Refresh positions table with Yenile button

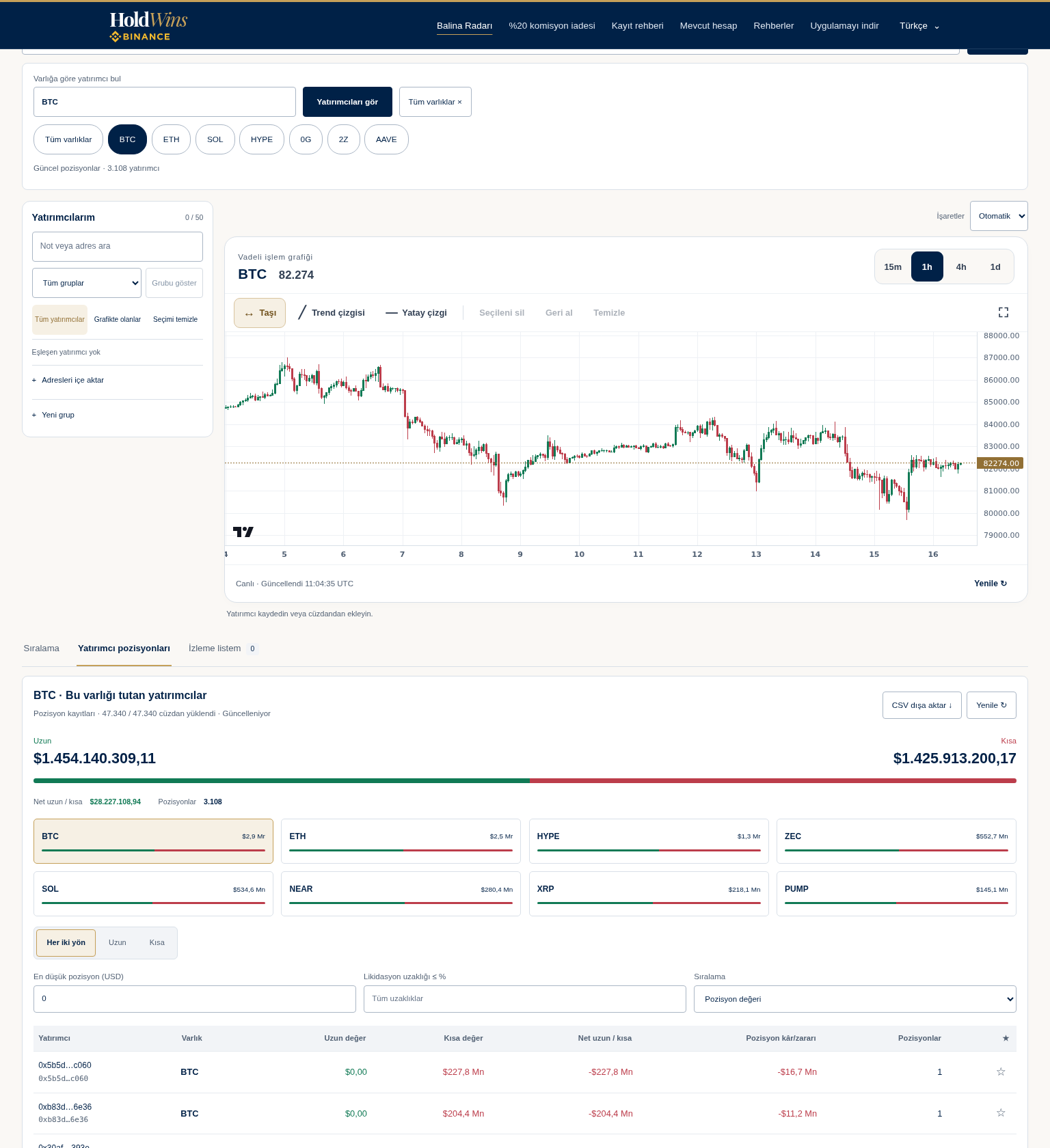point(991,705)
